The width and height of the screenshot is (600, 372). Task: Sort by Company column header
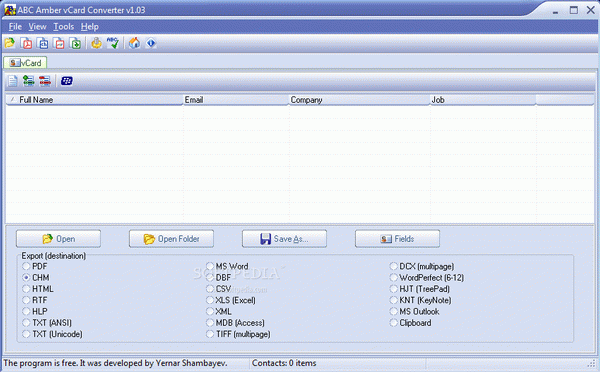(x=359, y=100)
